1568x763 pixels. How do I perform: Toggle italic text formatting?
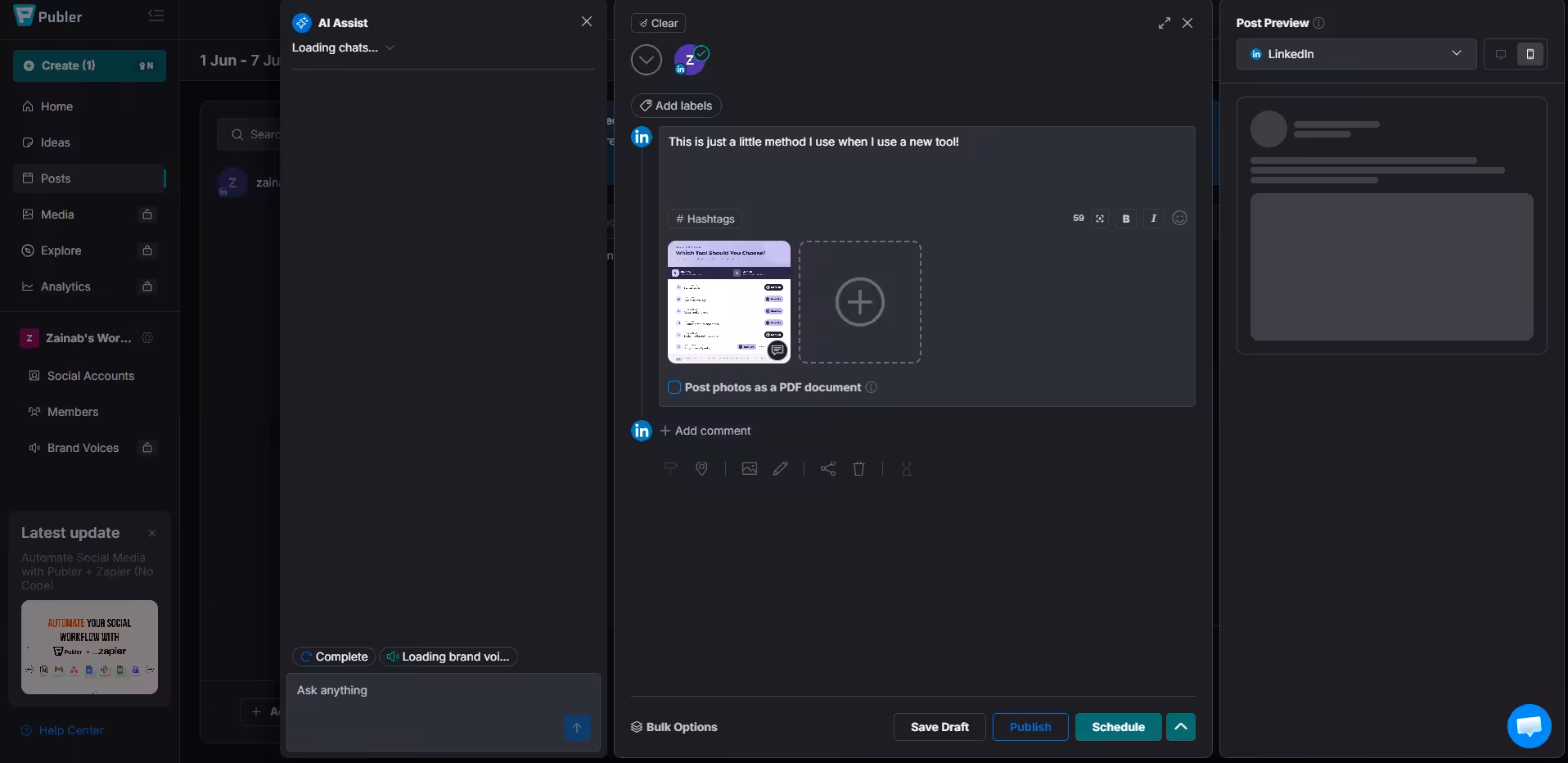point(1153,219)
